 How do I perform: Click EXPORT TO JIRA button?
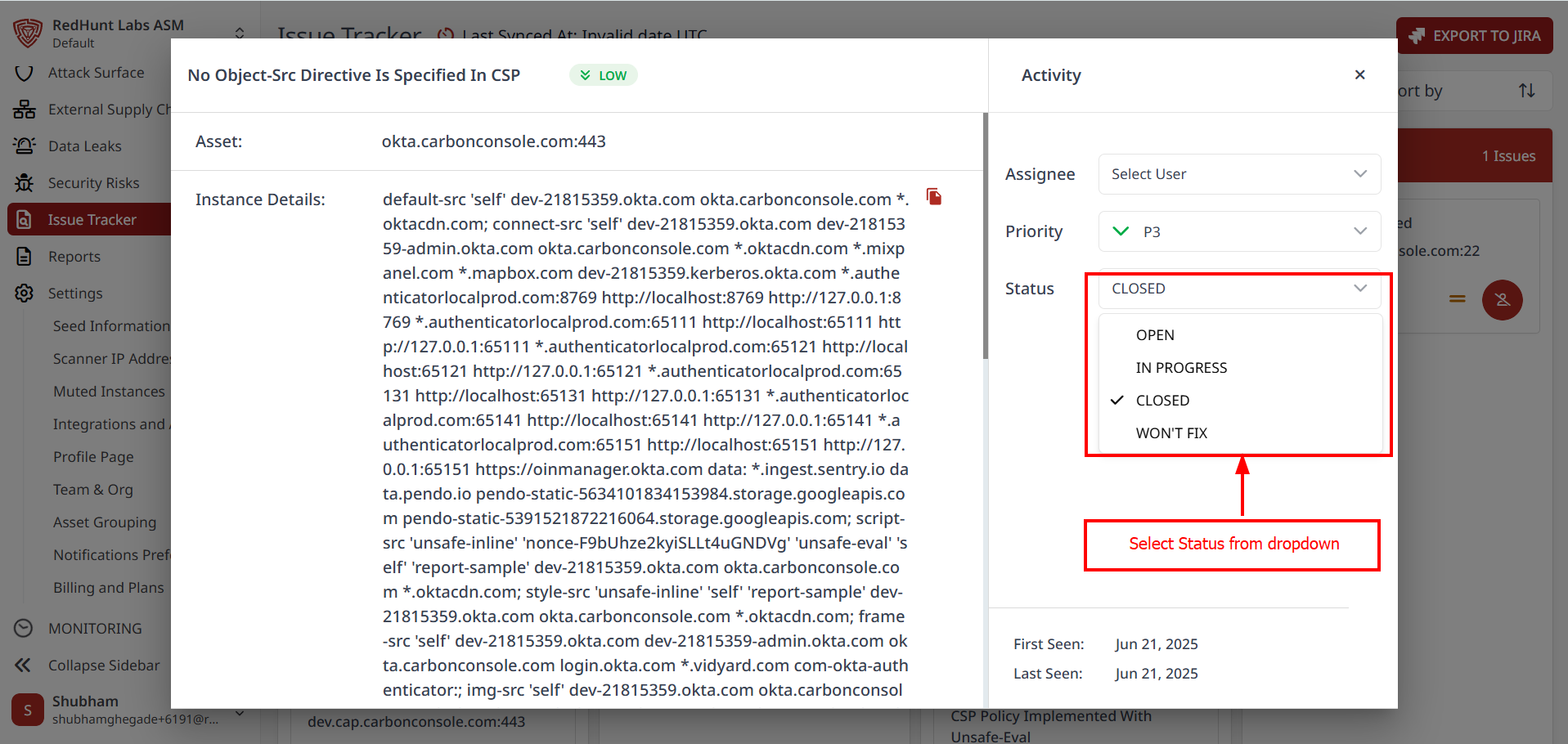[1475, 36]
